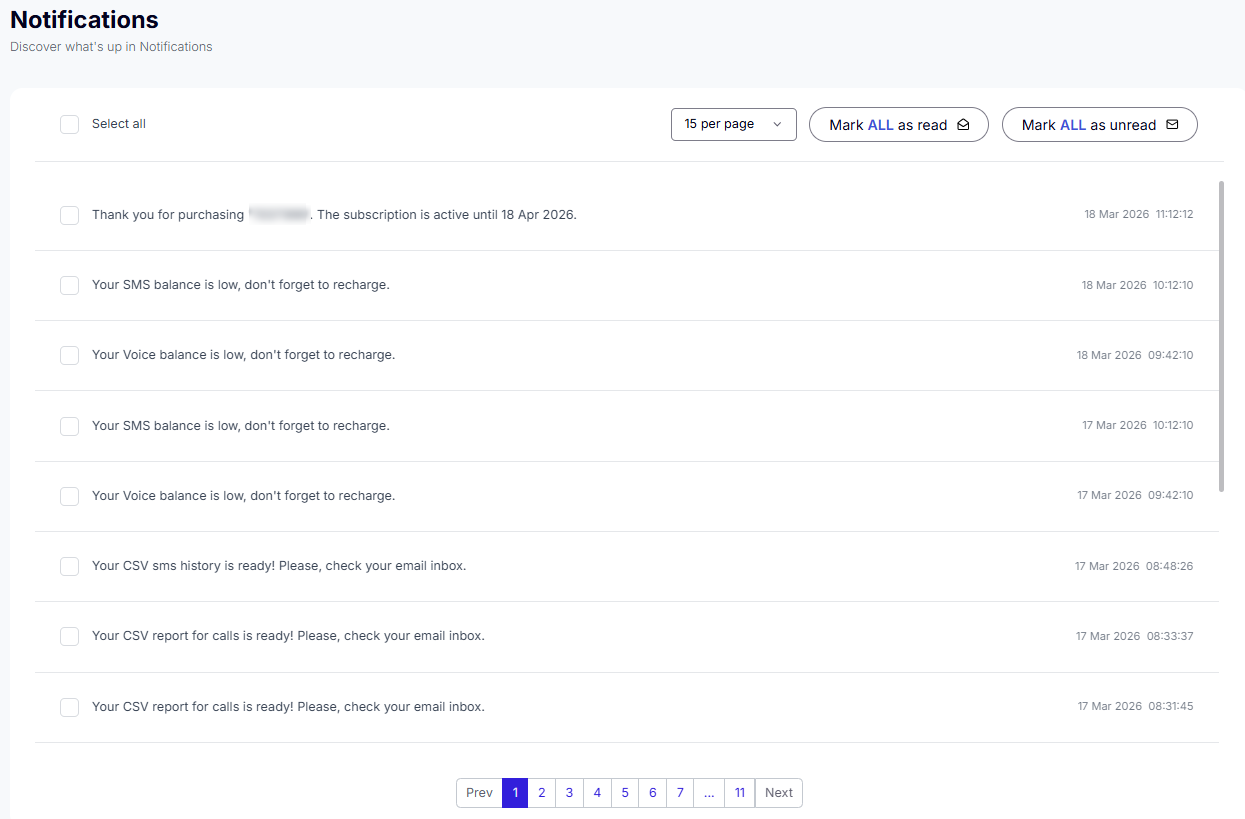Select page 7 in pagination bar
The image size is (1245, 819).
click(x=680, y=793)
